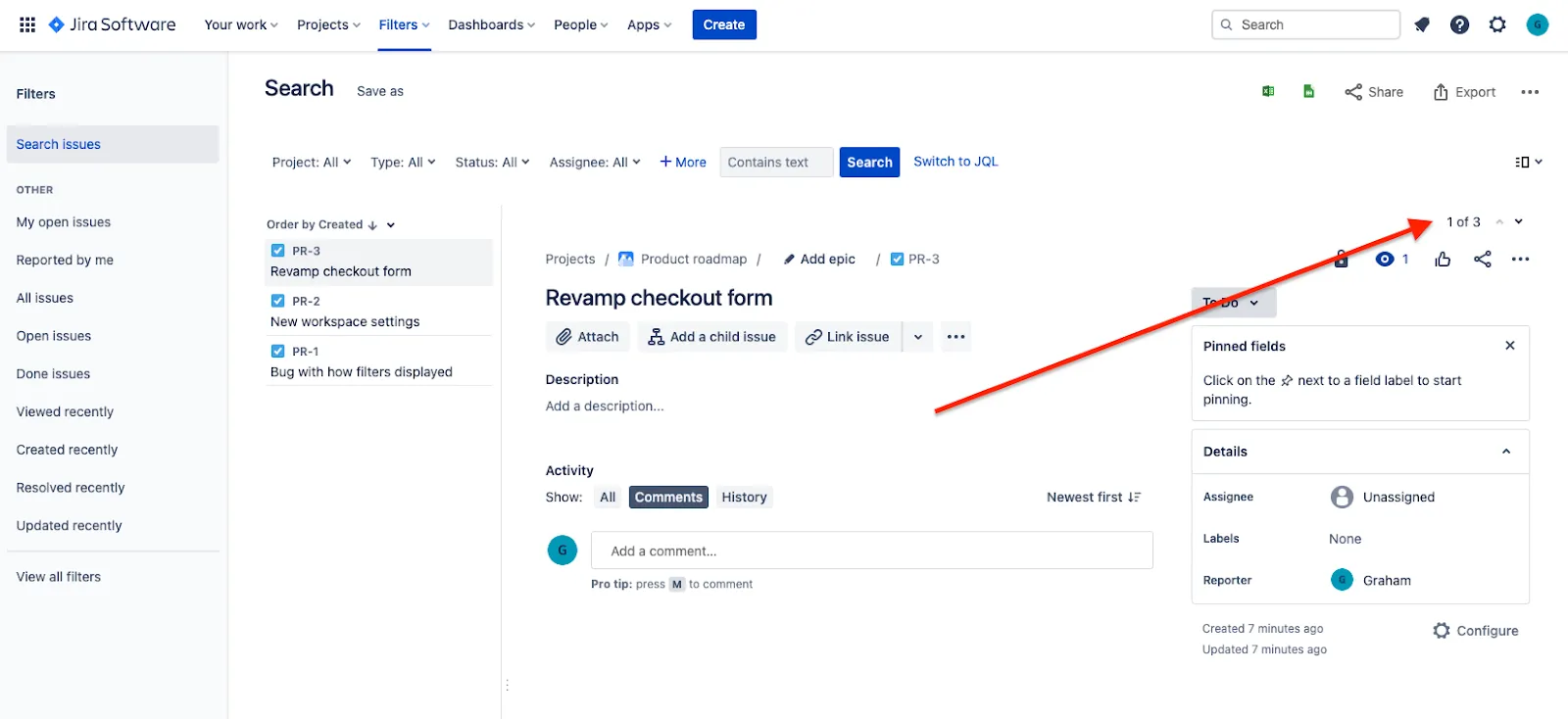Click the Add a comment field
This screenshot has width=1568, height=719.
click(871, 551)
